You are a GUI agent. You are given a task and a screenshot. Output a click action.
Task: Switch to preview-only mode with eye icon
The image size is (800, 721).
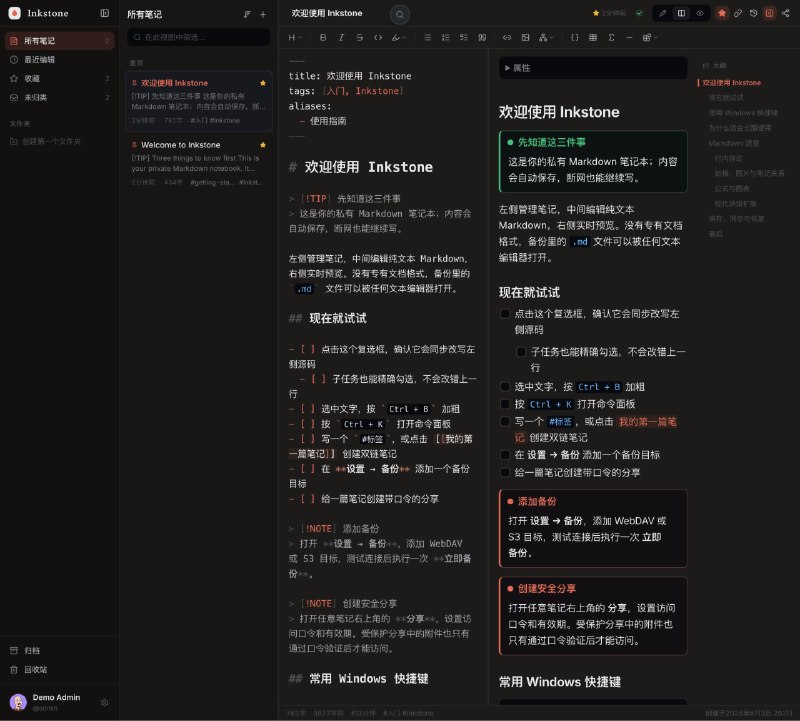(x=700, y=13)
